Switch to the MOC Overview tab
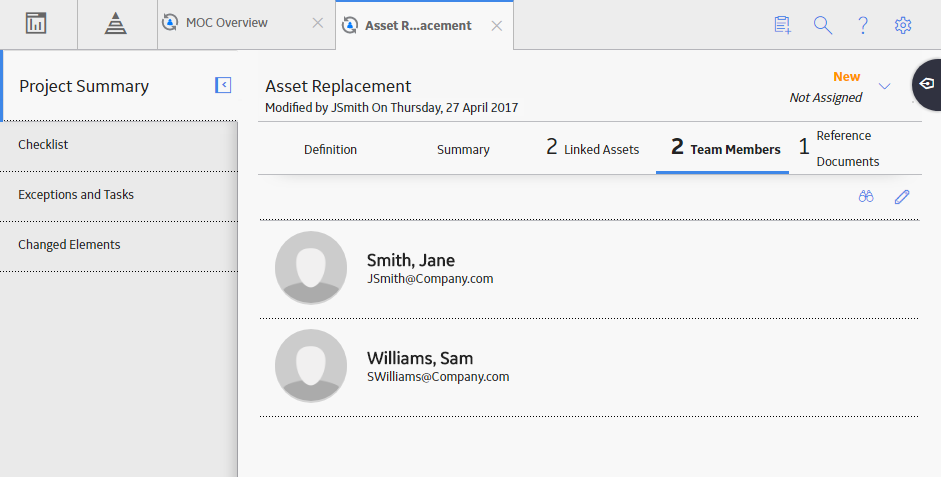This screenshot has height=477, width=941. point(226,23)
